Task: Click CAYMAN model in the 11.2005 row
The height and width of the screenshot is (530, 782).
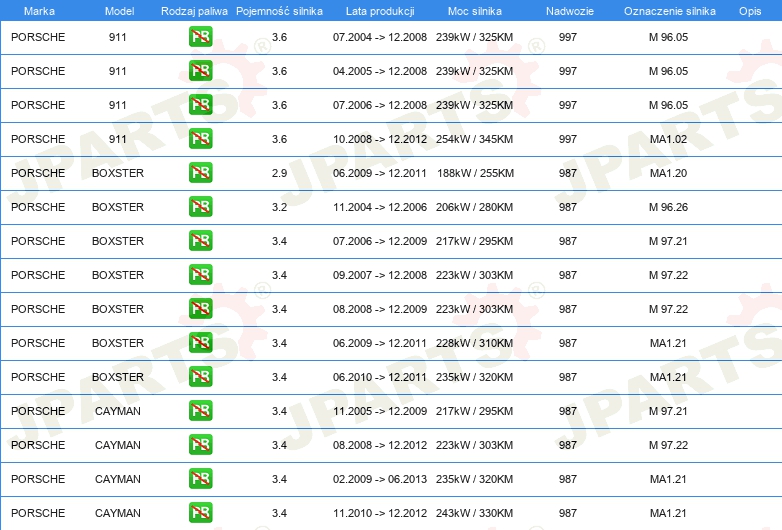Action: [118, 411]
